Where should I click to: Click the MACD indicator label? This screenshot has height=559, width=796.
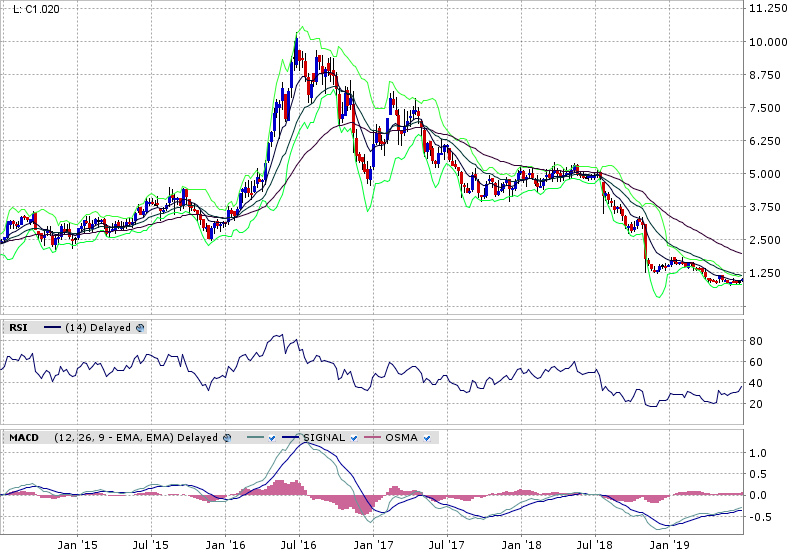tap(24, 438)
